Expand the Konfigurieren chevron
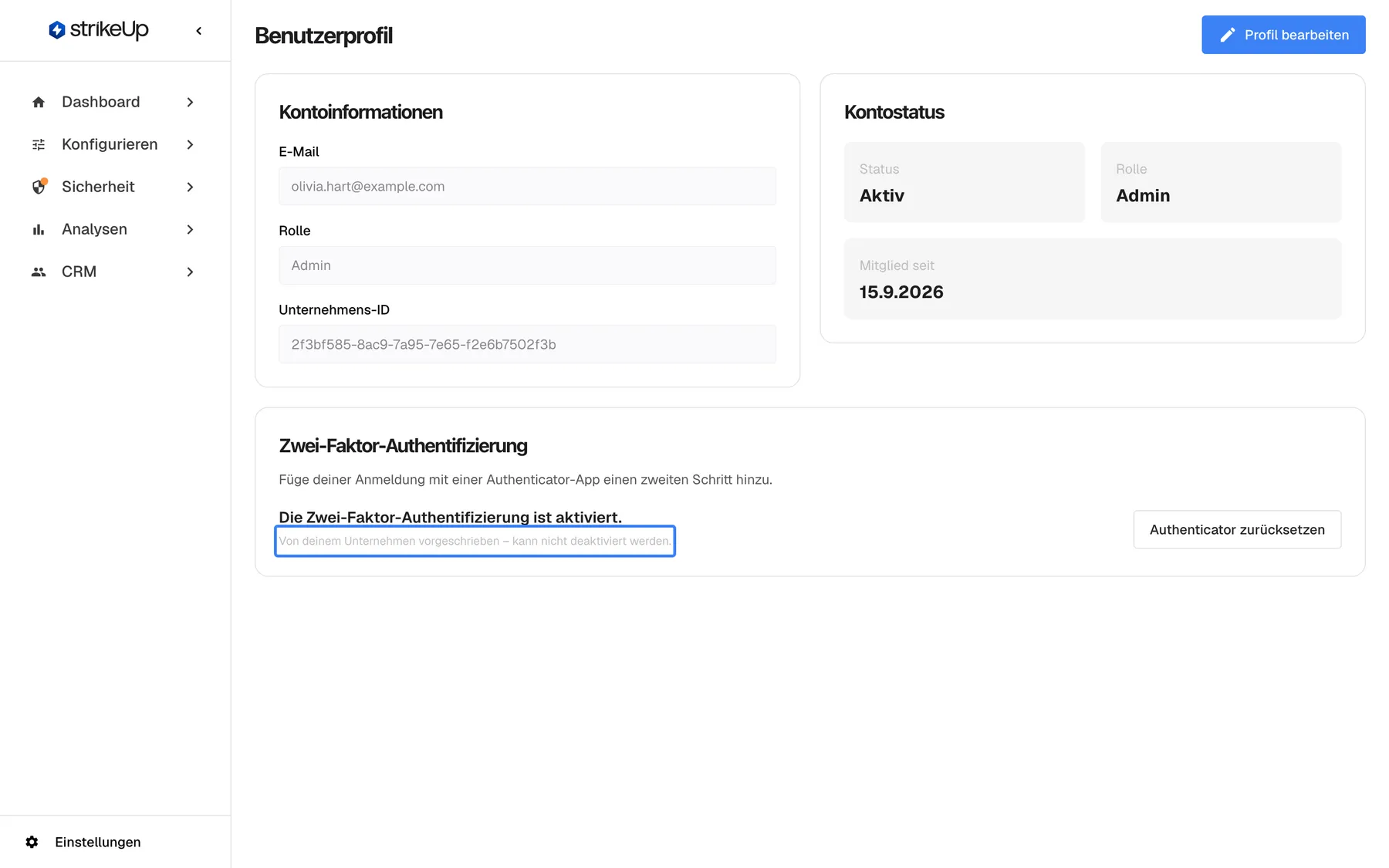Viewport: 1389px width, 868px height. click(190, 144)
